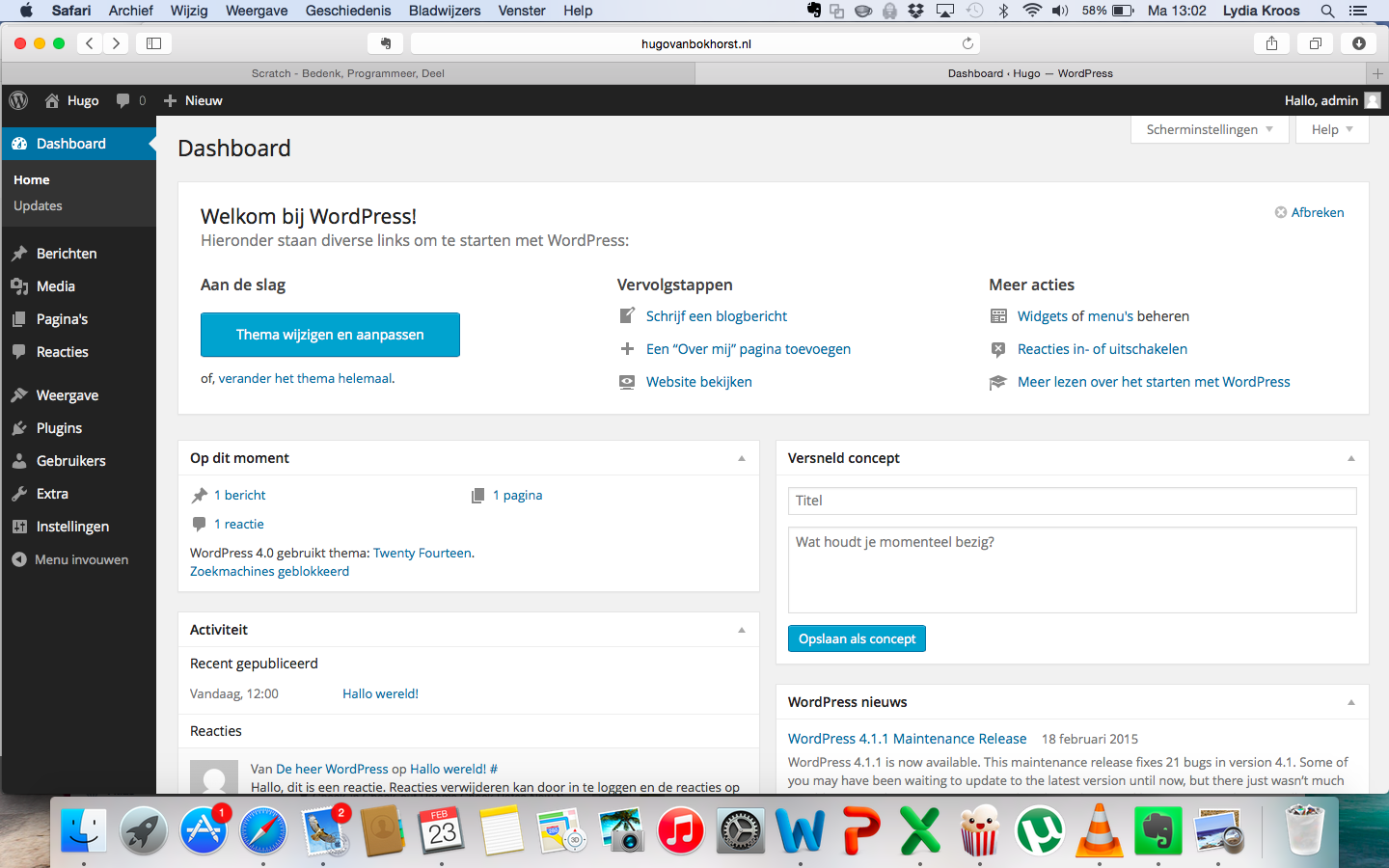Collapse the sidebar with Menu invouwen

78,559
